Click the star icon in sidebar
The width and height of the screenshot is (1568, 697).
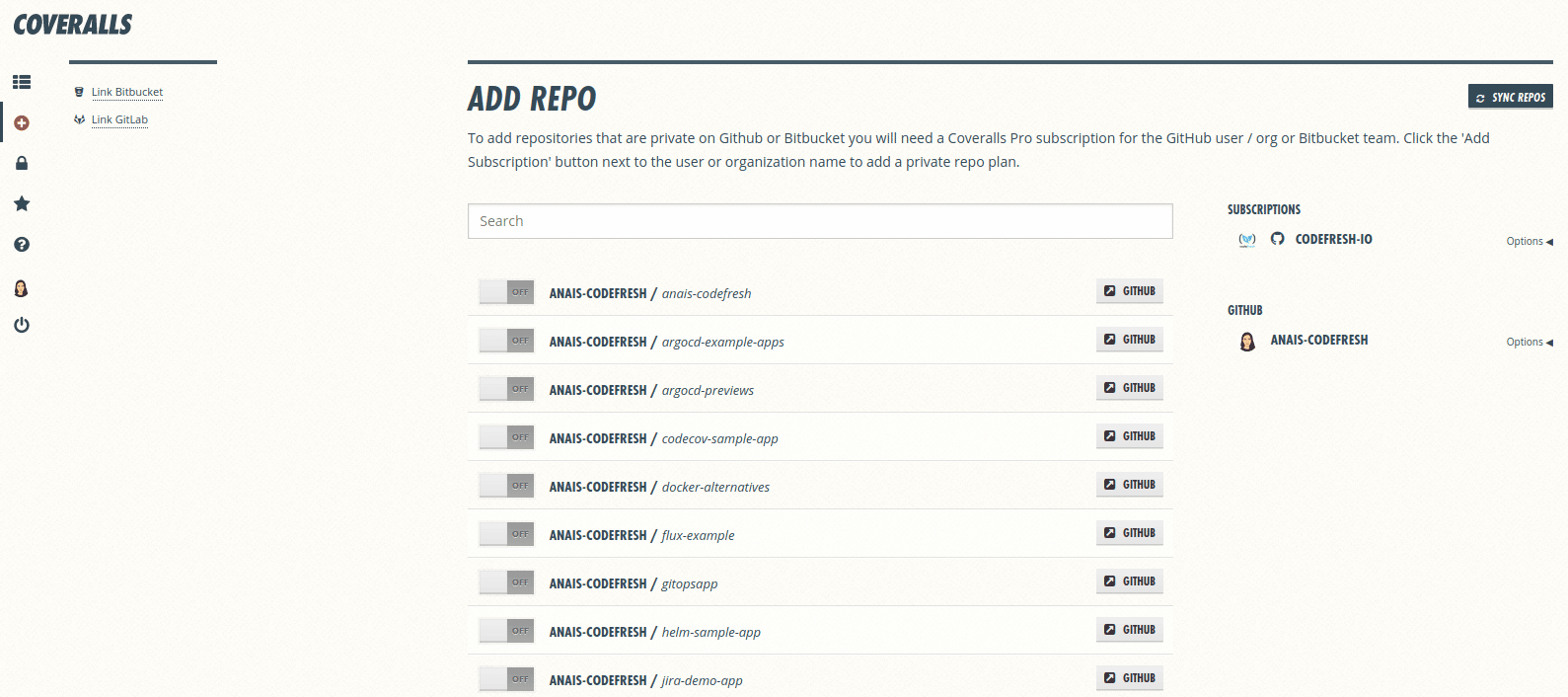tap(22, 204)
